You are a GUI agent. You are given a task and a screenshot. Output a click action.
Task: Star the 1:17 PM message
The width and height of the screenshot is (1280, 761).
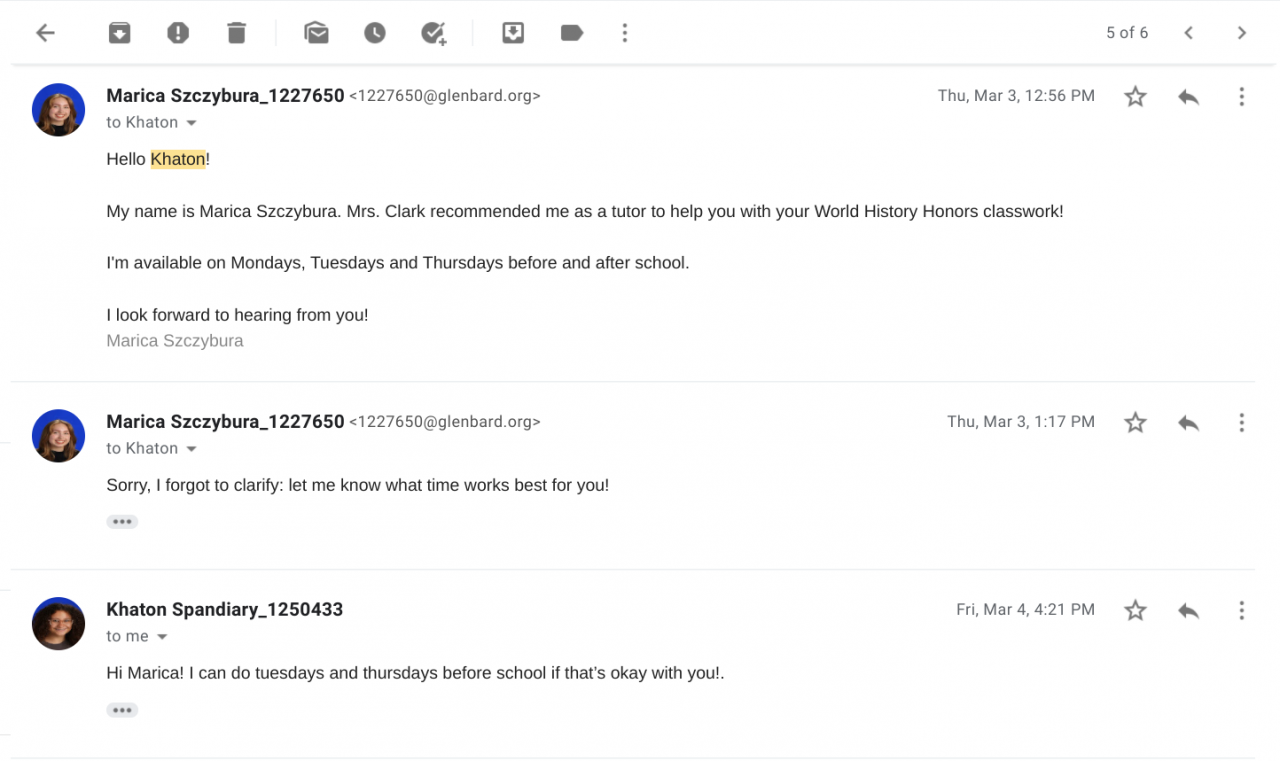1135,423
